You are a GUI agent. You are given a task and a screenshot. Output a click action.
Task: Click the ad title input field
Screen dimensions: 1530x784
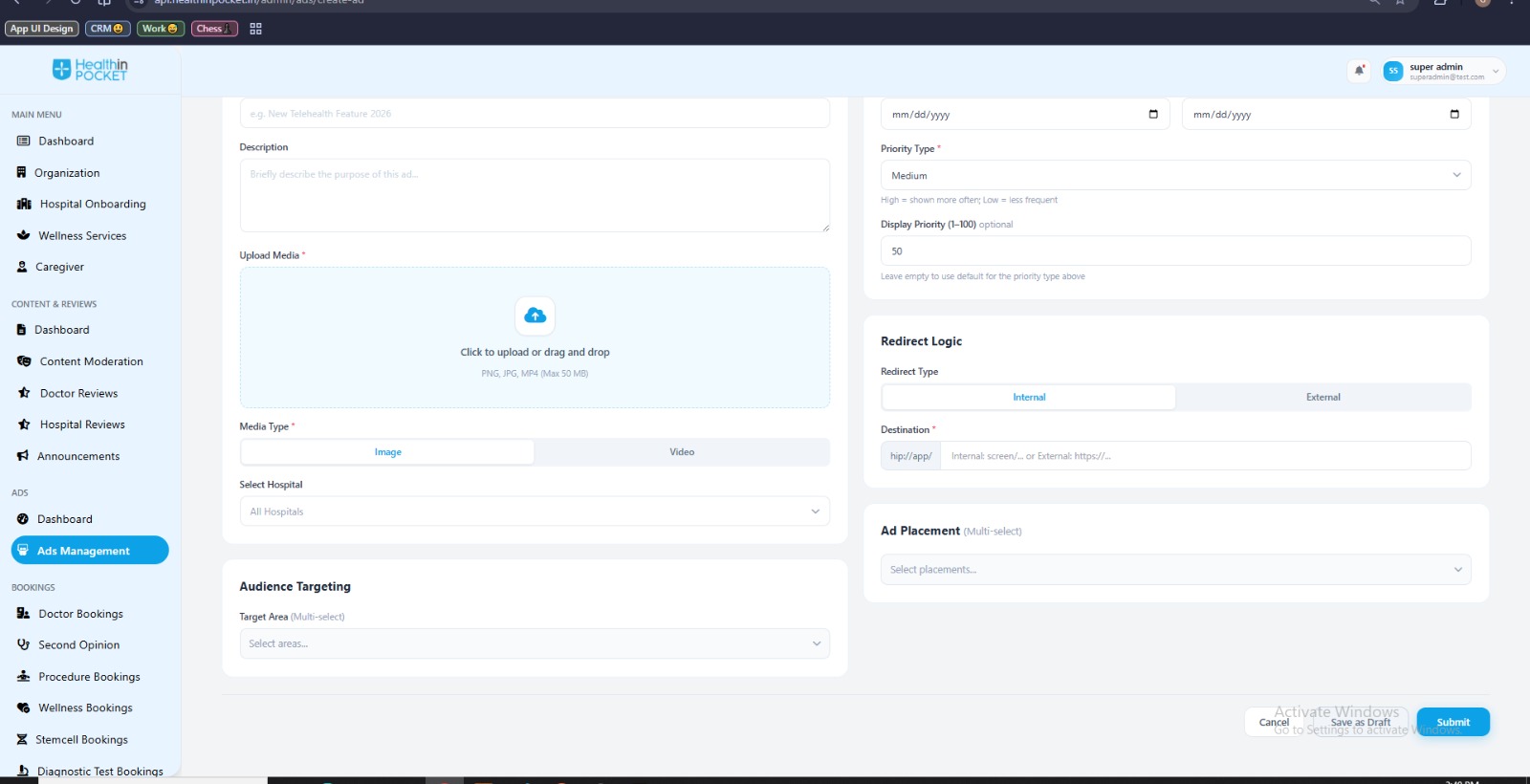tap(535, 113)
